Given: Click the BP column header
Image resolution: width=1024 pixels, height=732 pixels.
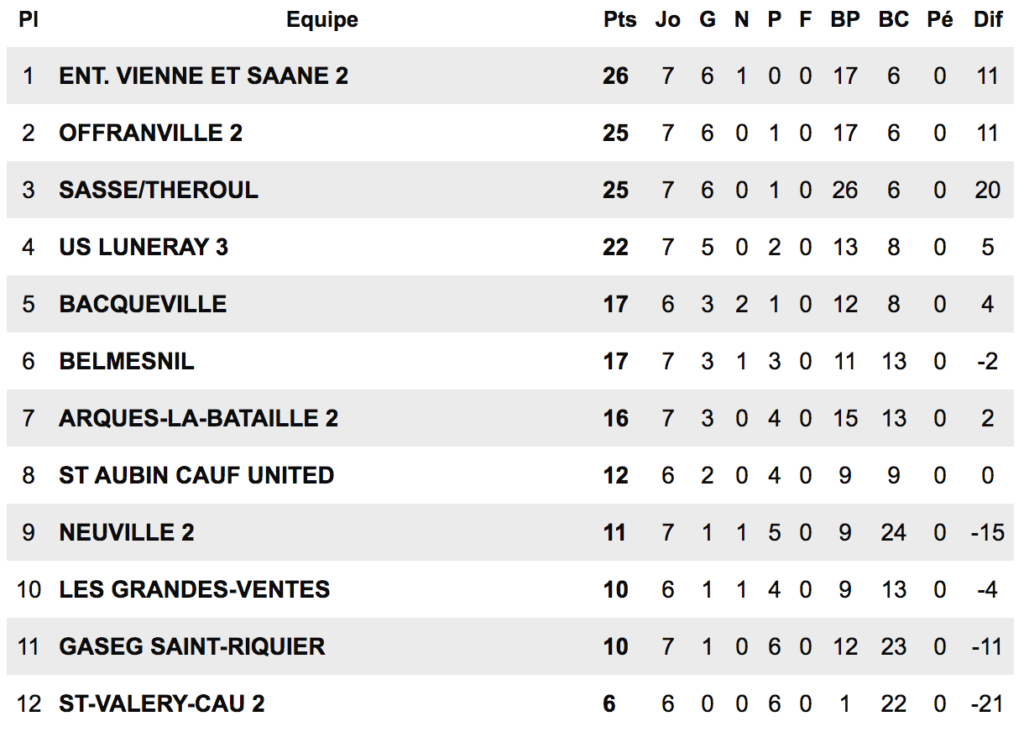Looking at the screenshot, I should (x=844, y=20).
